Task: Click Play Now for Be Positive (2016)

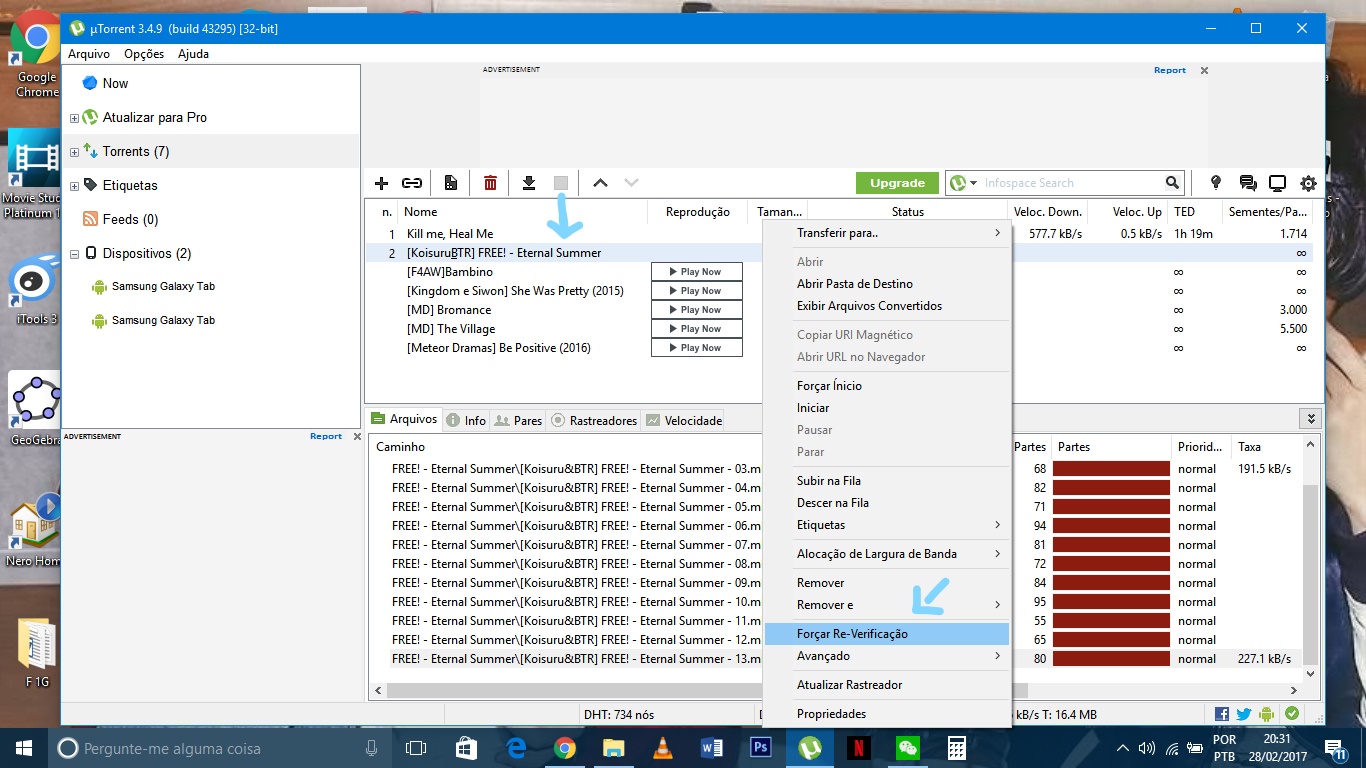Action: [697, 348]
